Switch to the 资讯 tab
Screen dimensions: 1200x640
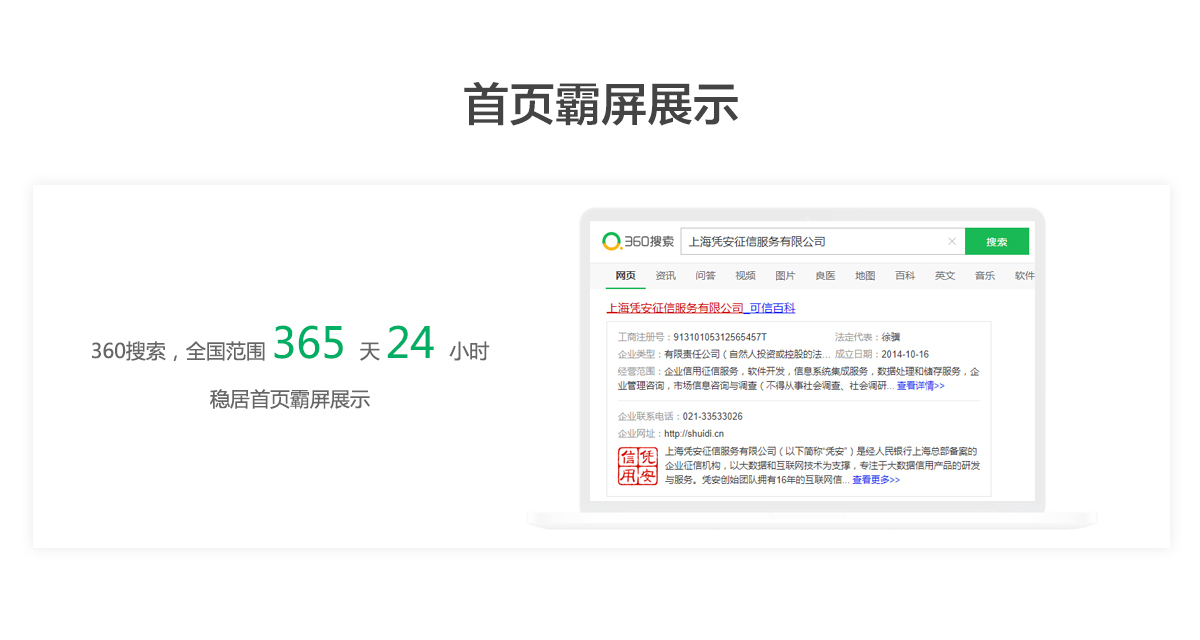click(x=665, y=276)
